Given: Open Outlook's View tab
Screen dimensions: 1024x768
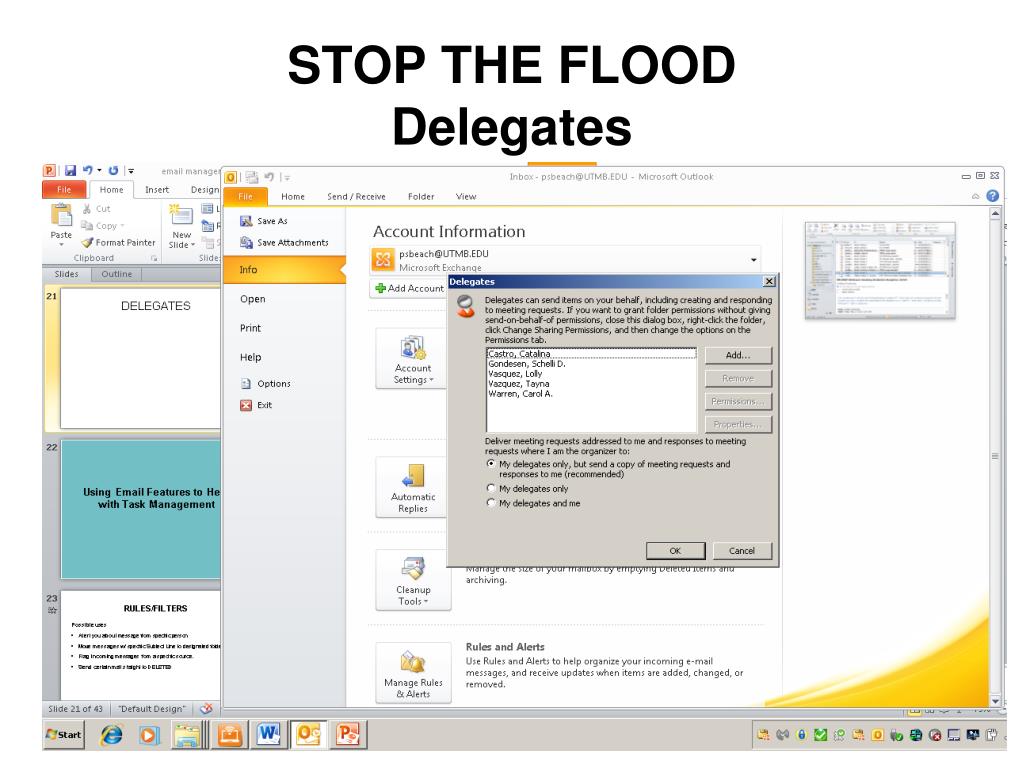Looking at the screenshot, I should (466, 197).
